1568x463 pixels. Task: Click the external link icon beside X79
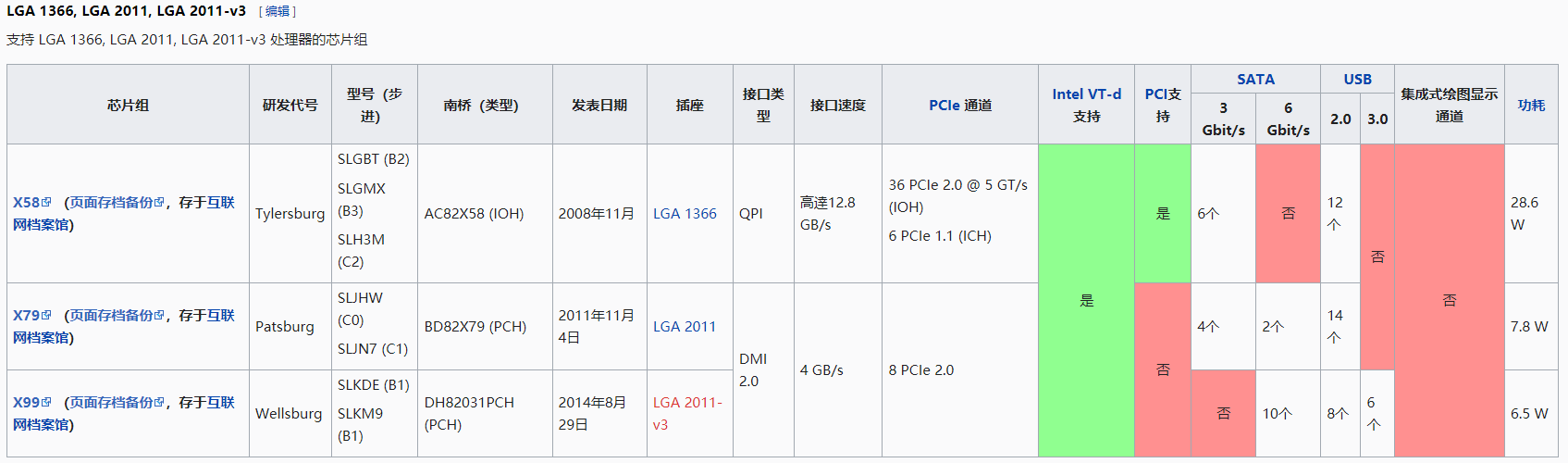(46, 315)
